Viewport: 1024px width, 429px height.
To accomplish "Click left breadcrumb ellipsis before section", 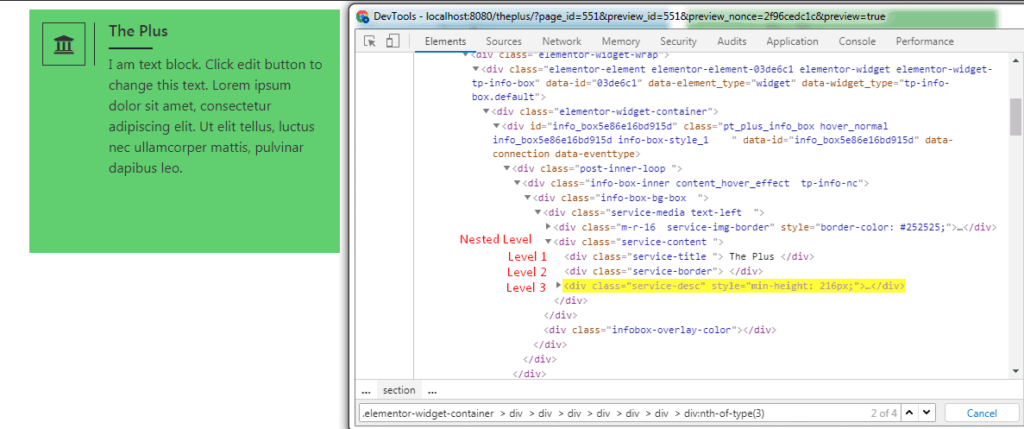I will 366,390.
